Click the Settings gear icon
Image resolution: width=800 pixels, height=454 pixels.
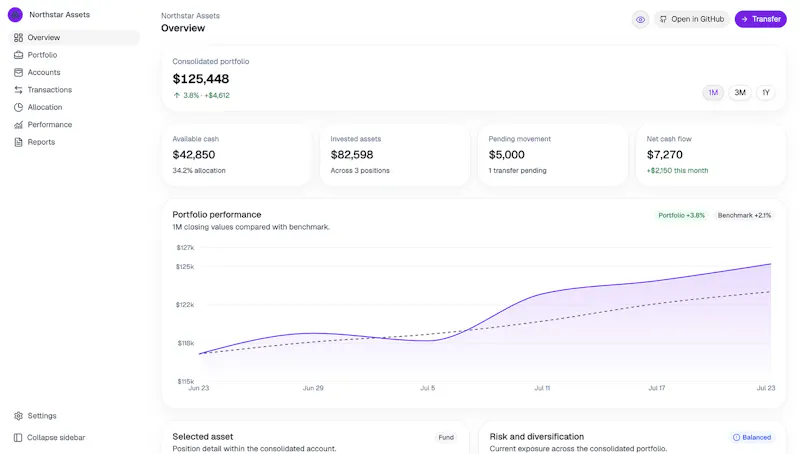point(18,416)
